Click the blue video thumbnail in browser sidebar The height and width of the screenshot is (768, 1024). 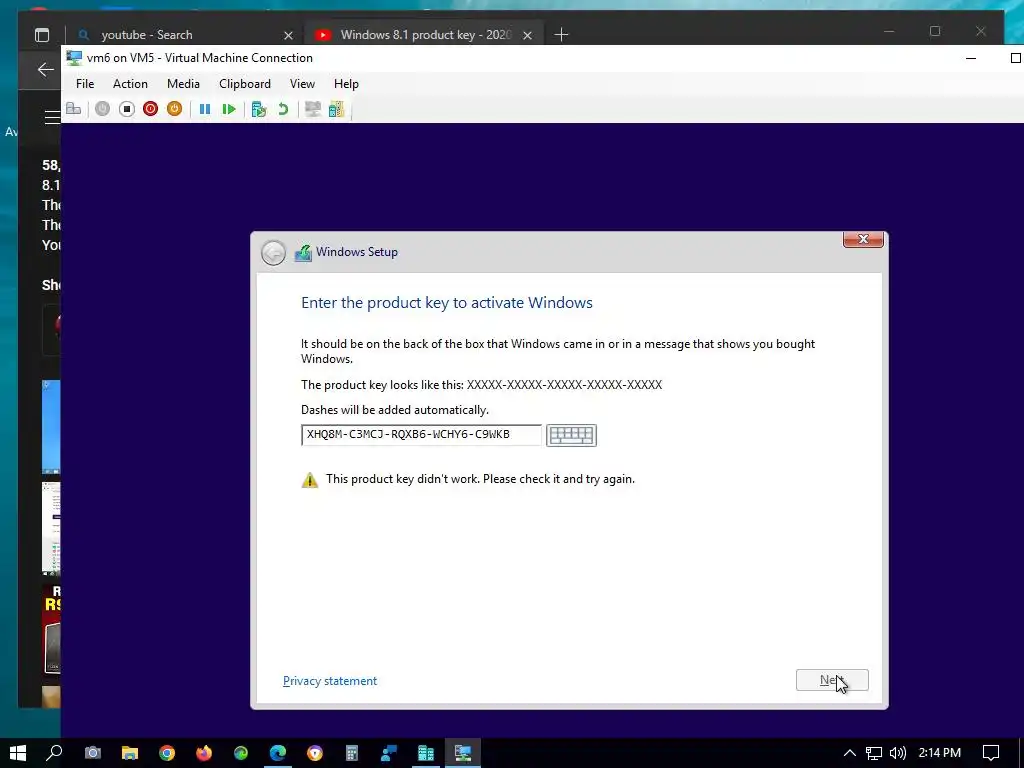51,427
